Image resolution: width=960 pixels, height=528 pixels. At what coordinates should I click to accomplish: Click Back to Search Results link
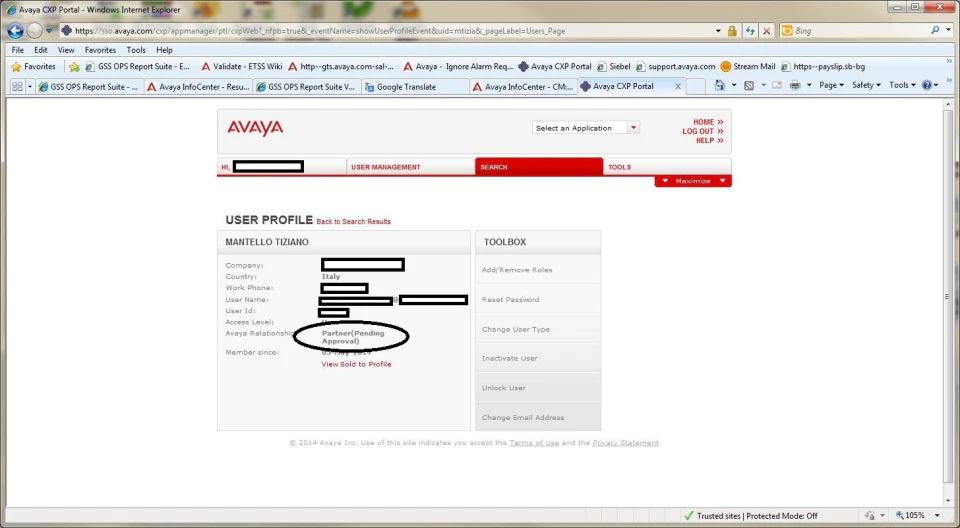[x=353, y=222]
